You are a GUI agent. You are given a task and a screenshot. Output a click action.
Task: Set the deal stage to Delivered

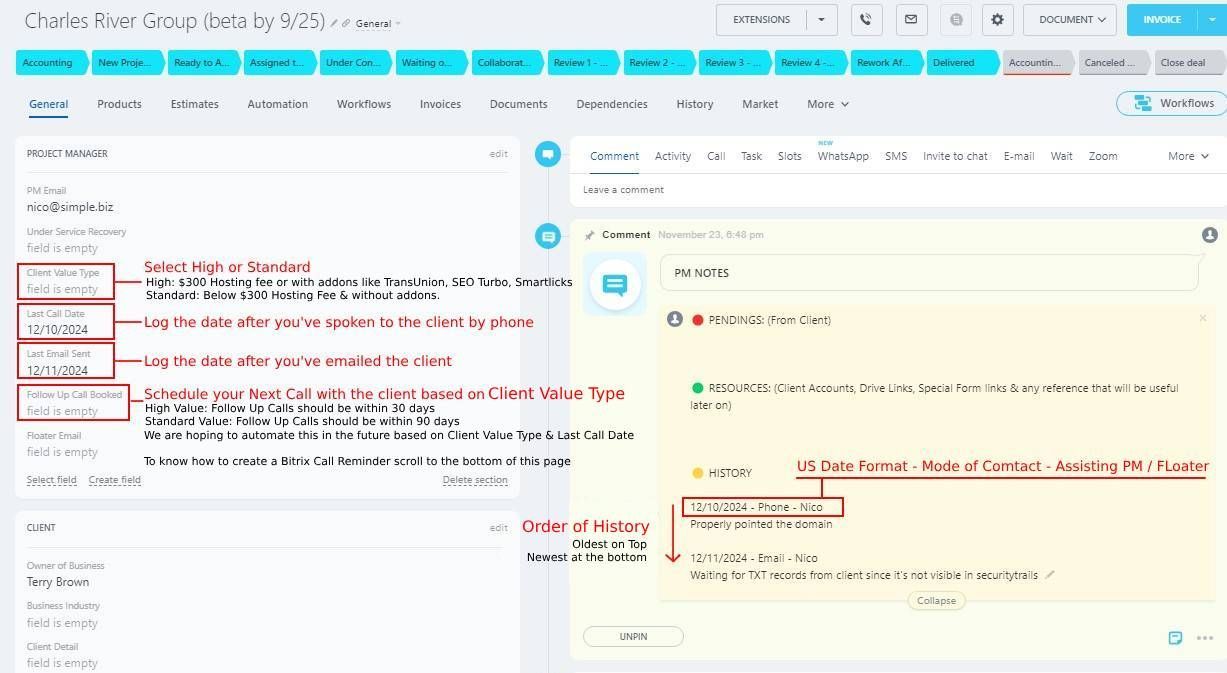point(962,62)
